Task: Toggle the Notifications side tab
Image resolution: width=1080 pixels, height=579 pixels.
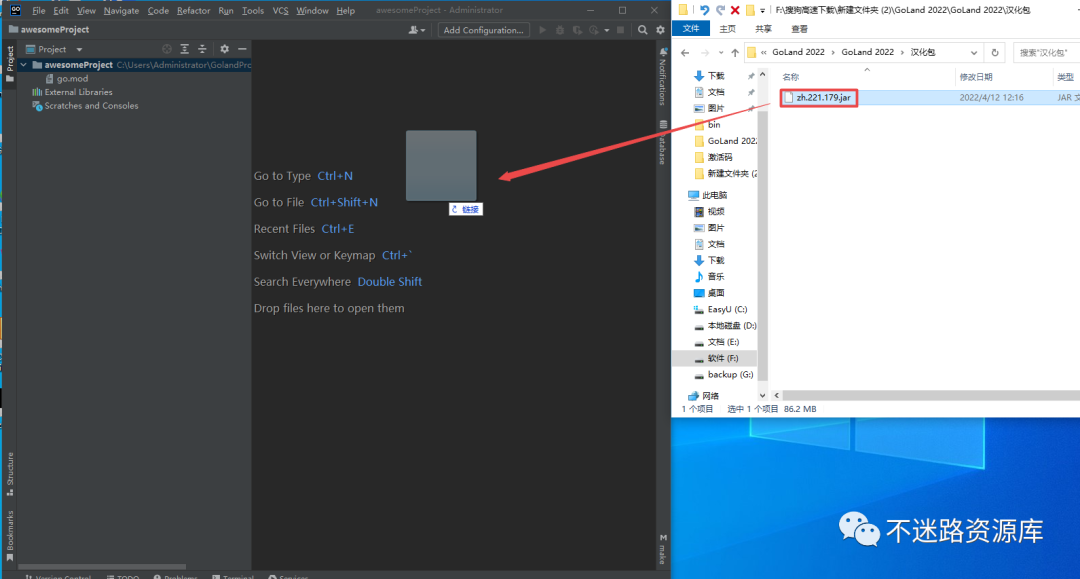Action: [x=663, y=76]
